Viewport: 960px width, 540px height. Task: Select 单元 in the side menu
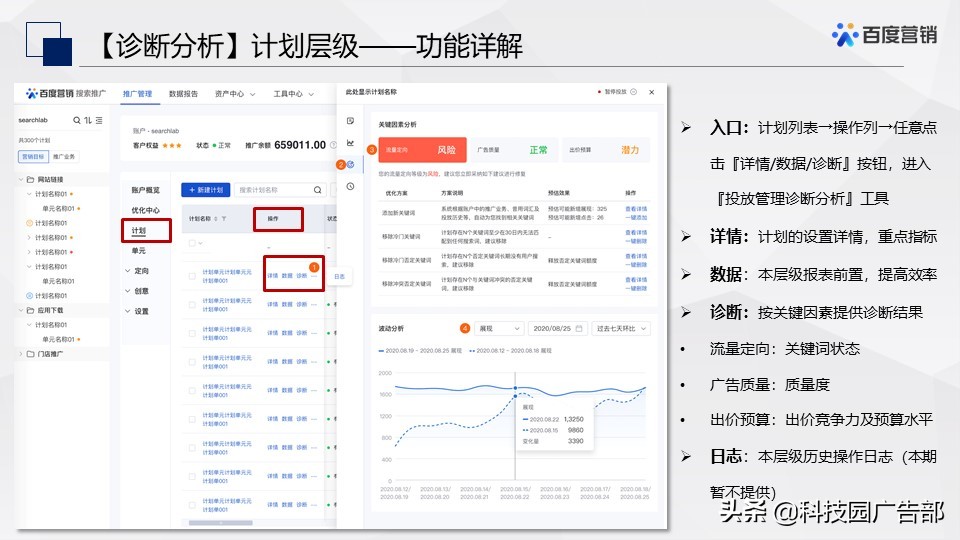[138, 250]
